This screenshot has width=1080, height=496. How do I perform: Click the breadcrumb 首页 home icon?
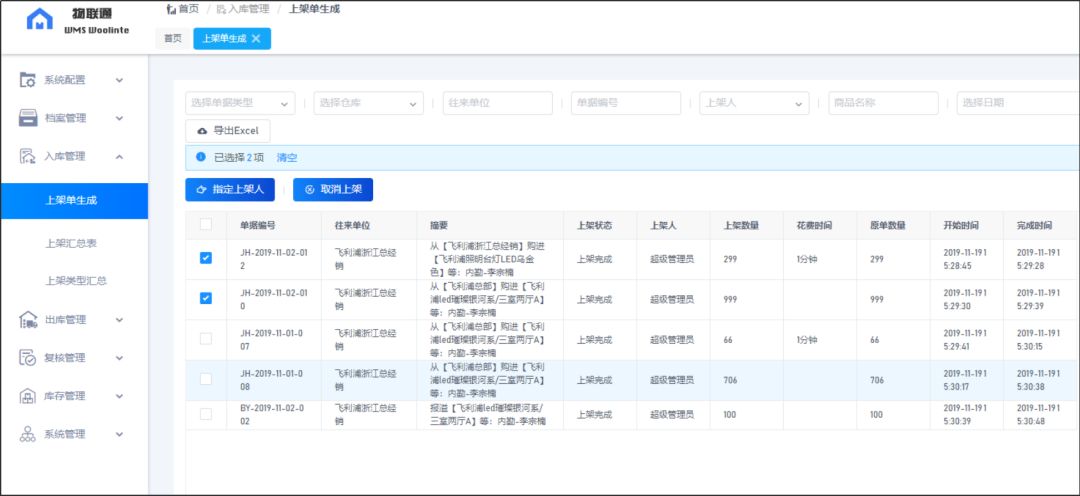171,10
